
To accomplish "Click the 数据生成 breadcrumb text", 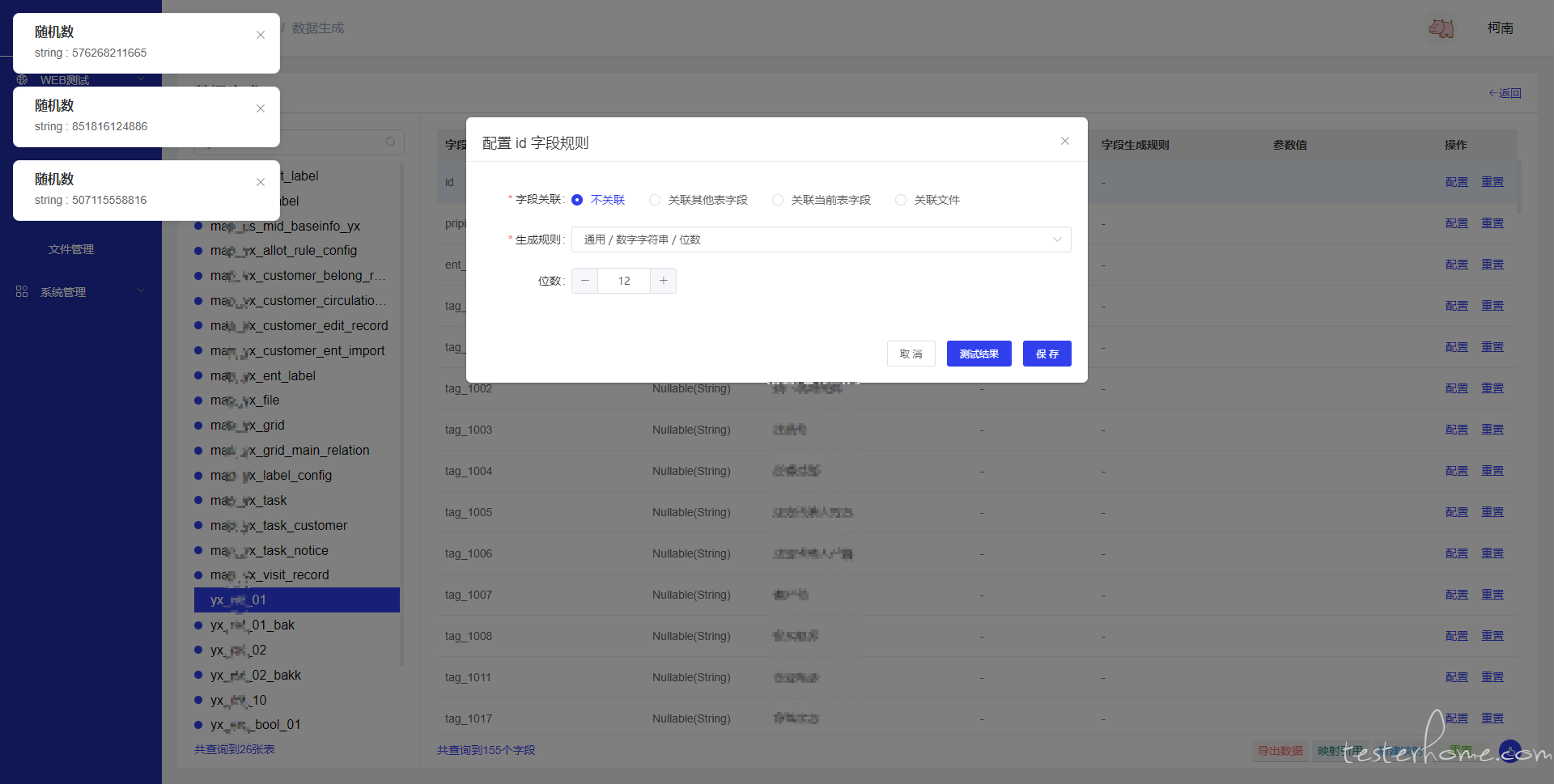I will (x=318, y=28).
